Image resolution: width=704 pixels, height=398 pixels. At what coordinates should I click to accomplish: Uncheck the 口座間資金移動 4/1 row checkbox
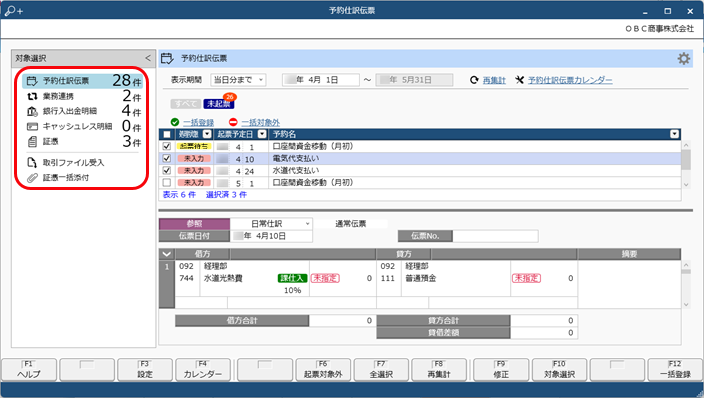point(167,146)
